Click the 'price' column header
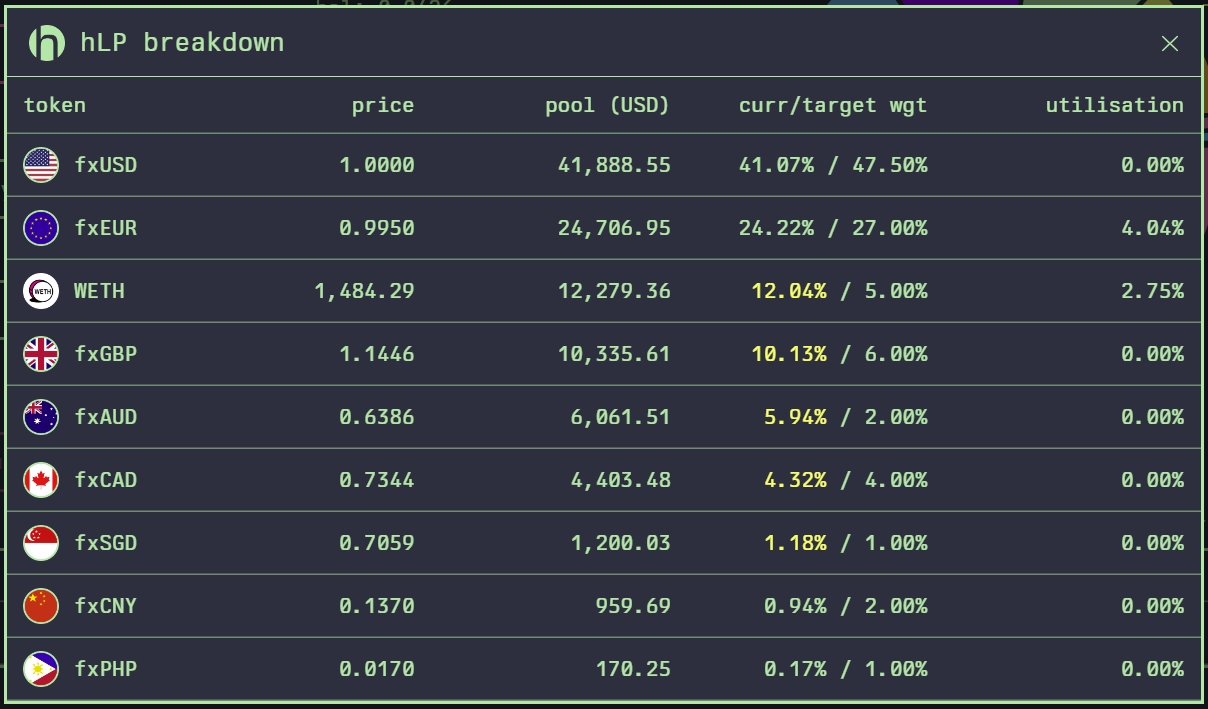The width and height of the screenshot is (1208, 709). 382,105
